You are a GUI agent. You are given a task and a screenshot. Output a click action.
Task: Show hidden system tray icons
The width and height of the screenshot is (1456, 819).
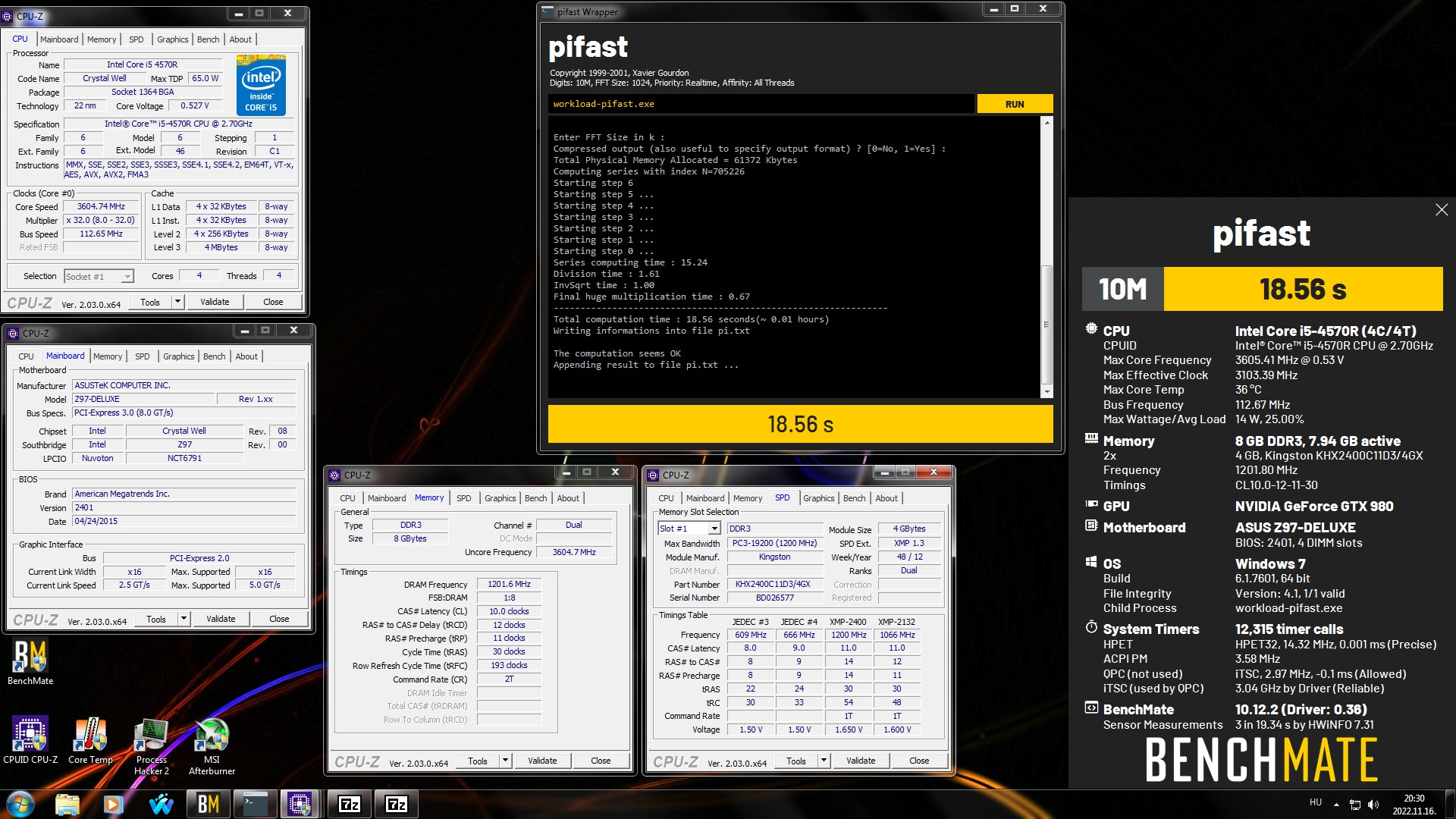[x=1336, y=804]
